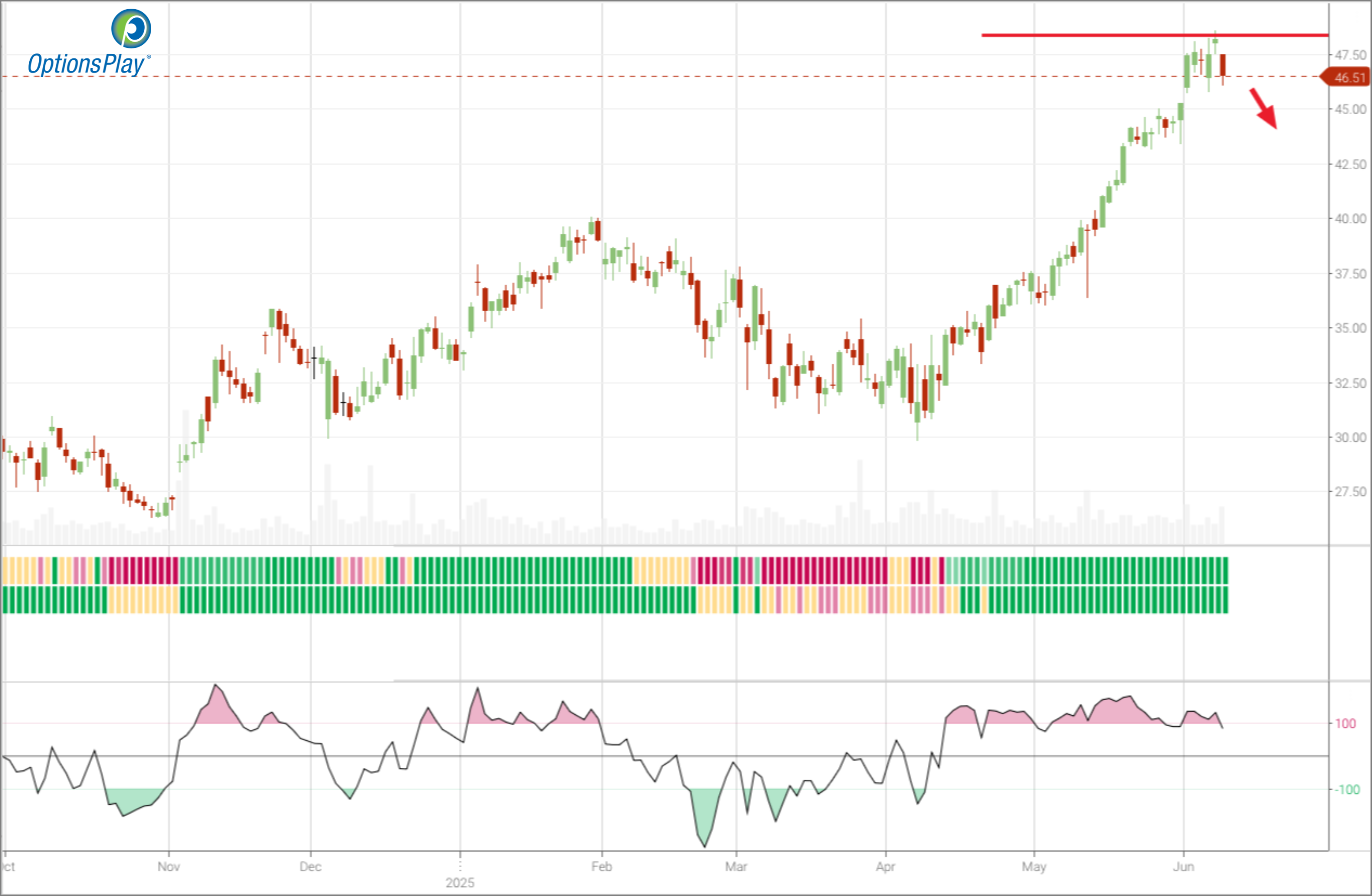Click the 27.50 price axis label
Viewport: 1372px width, 896px height.
[1350, 492]
